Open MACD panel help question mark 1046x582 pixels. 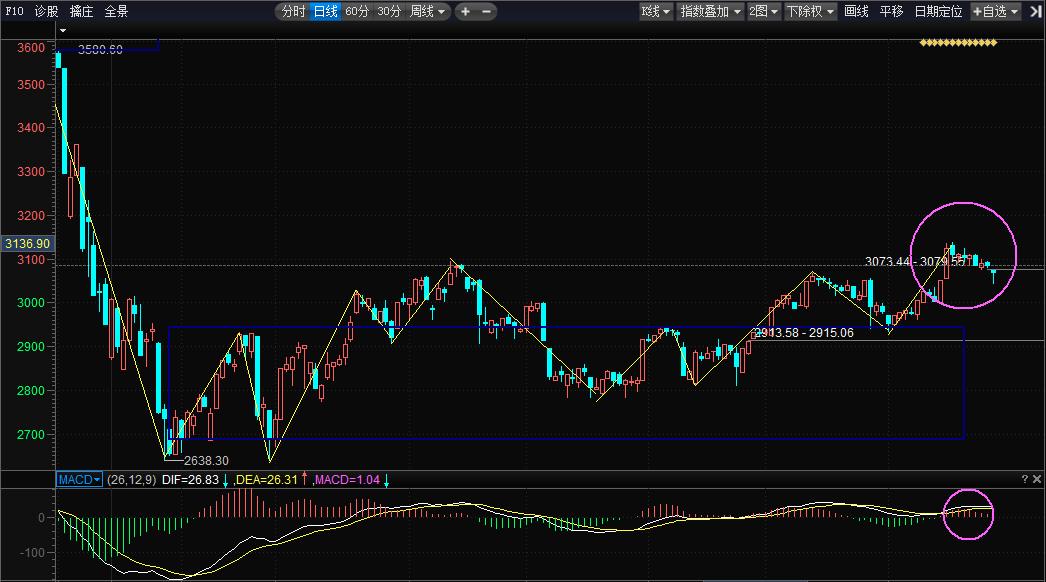[1024, 480]
